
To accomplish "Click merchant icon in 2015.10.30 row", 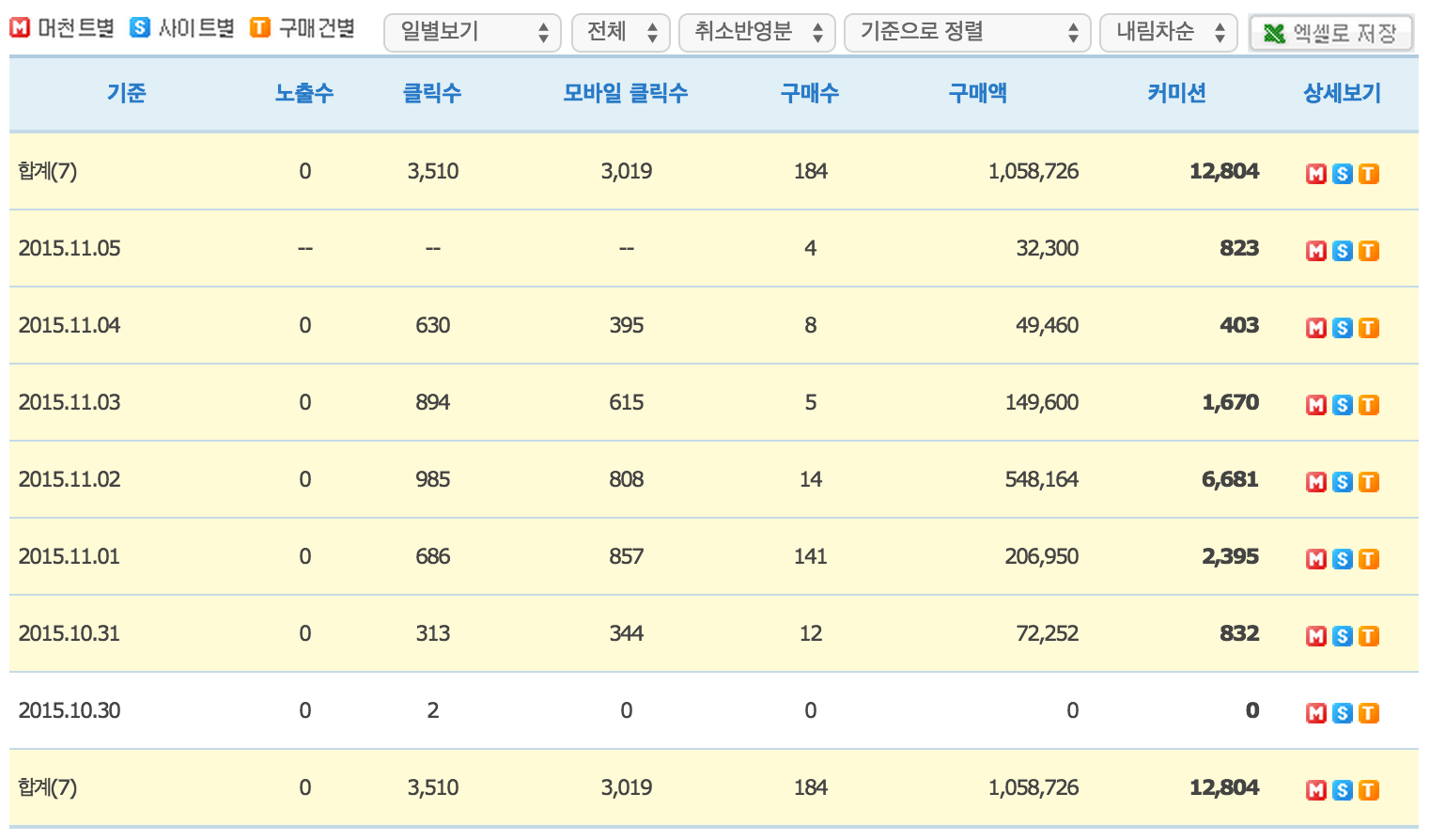I will tap(1316, 713).
